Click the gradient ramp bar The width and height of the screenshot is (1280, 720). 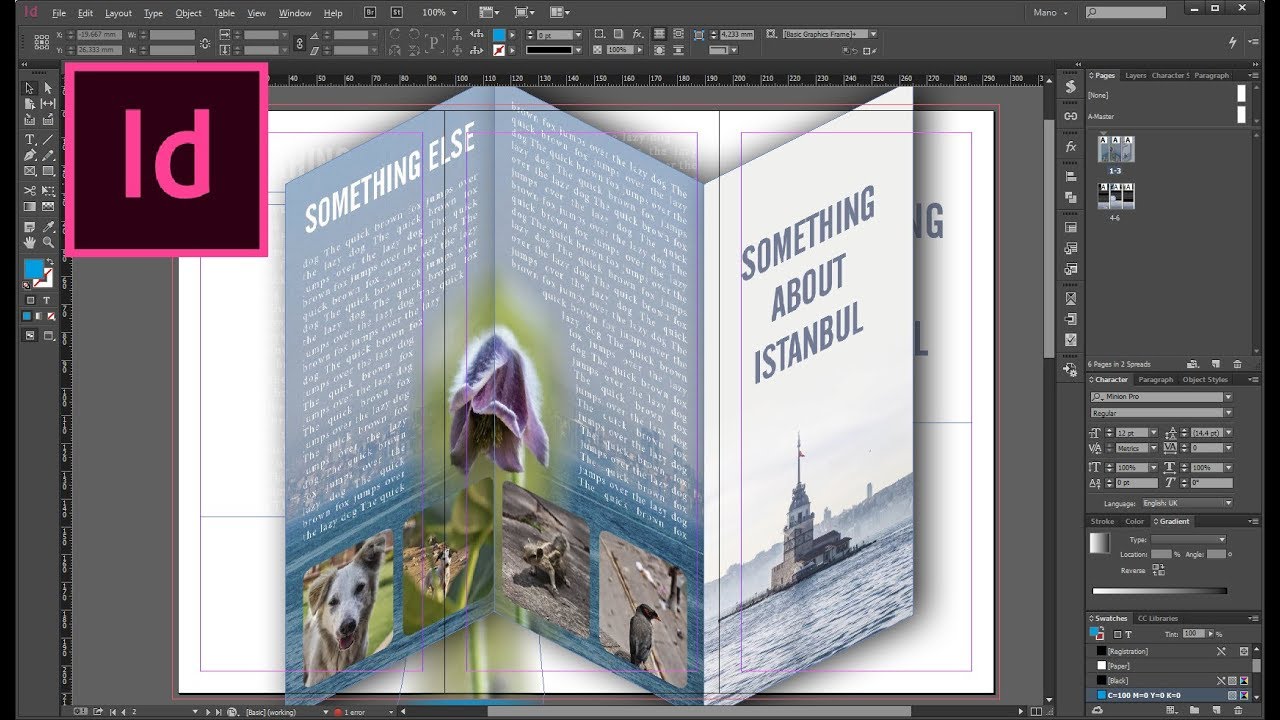[1159, 591]
